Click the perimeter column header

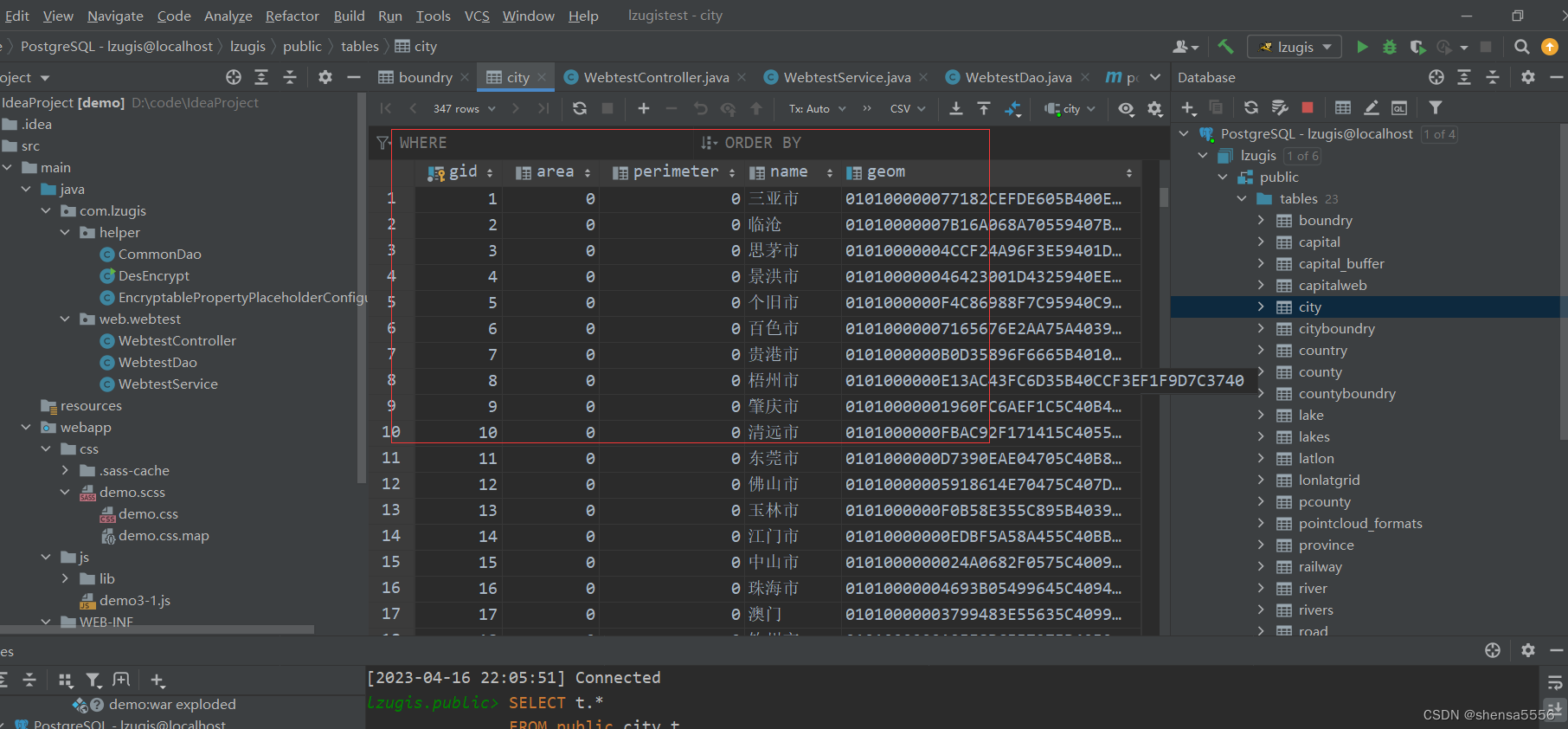pos(673,171)
